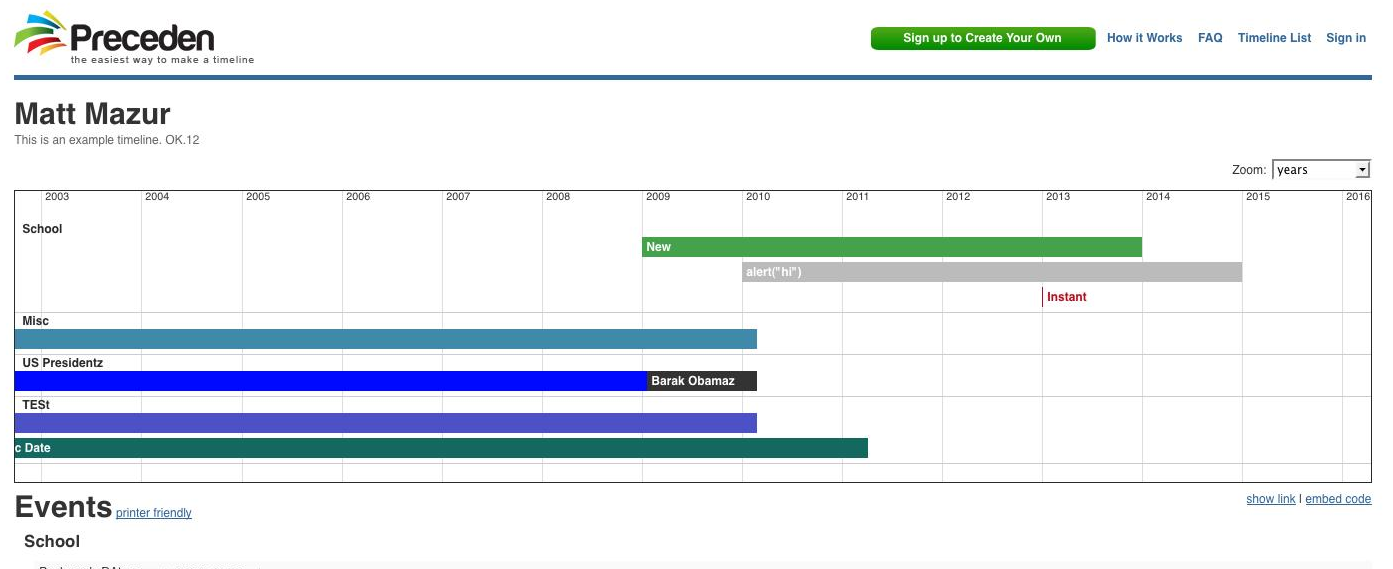Viewport: 1393px width, 569px height.
Task: Select the teal blue Misc event bar
Action: (385, 339)
